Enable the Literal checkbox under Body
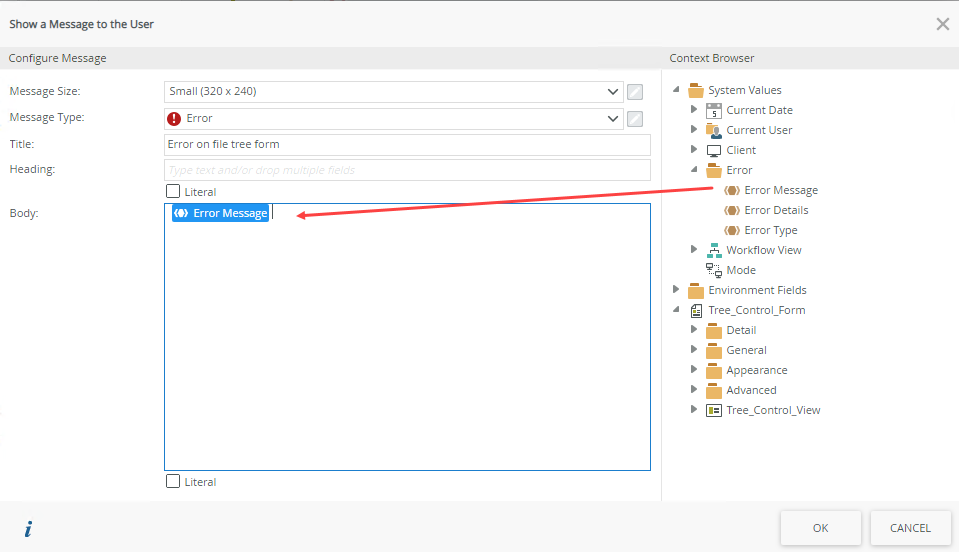The height and width of the screenshot is (552, 959). pos(173,481)
